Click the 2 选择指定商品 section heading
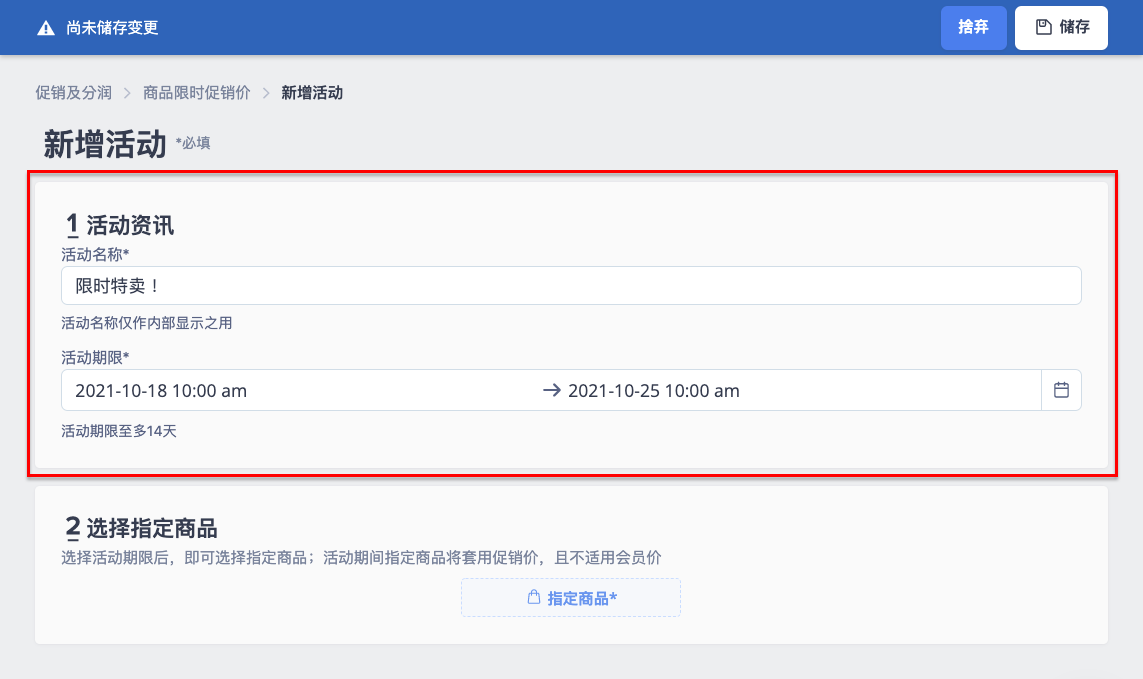Viewport: 1143px width, 679px height. coord(141,527)
